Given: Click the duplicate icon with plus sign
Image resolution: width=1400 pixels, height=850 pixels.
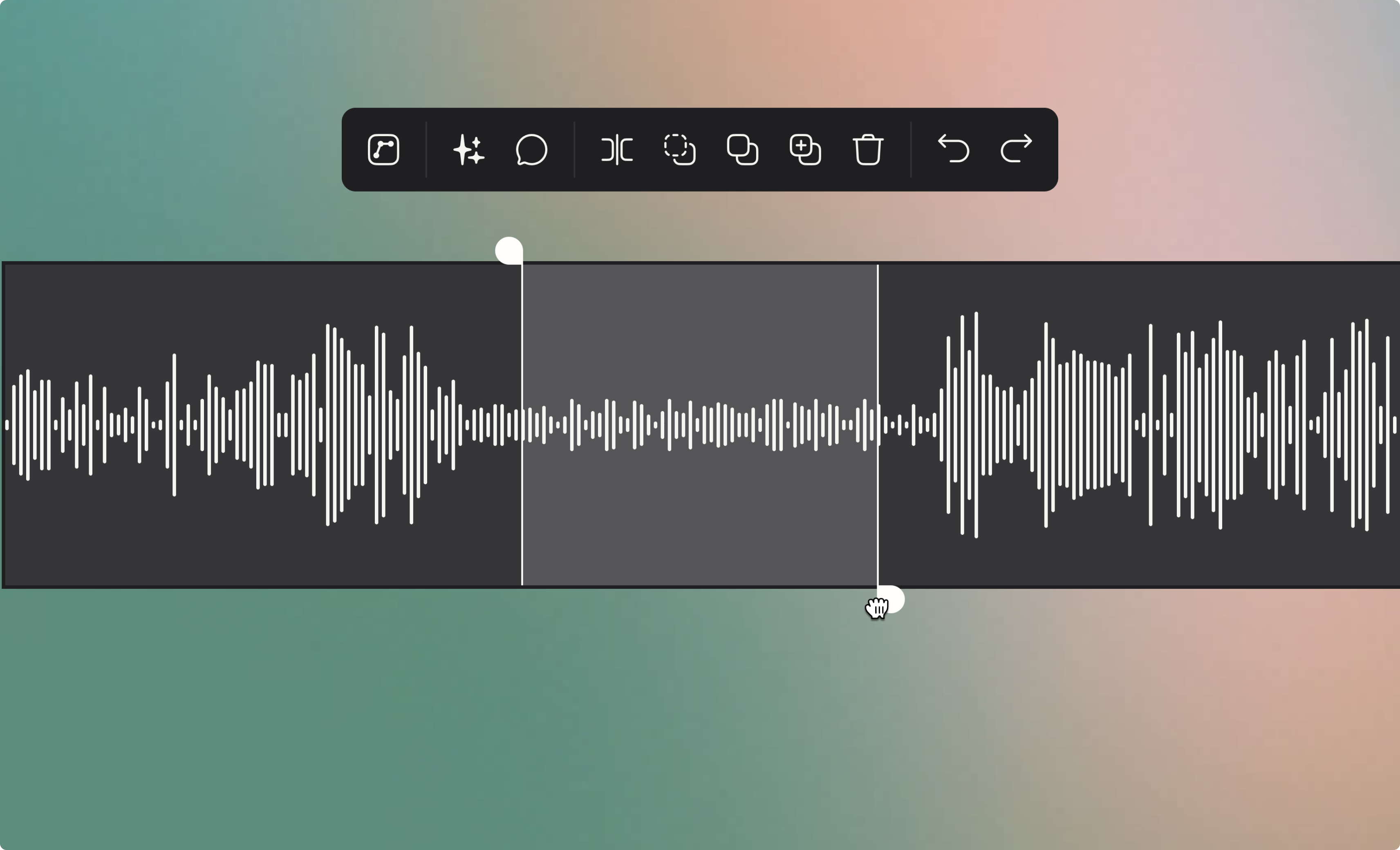Looking at the screenshot, I should pyautogui.click(x=805, y=150).
